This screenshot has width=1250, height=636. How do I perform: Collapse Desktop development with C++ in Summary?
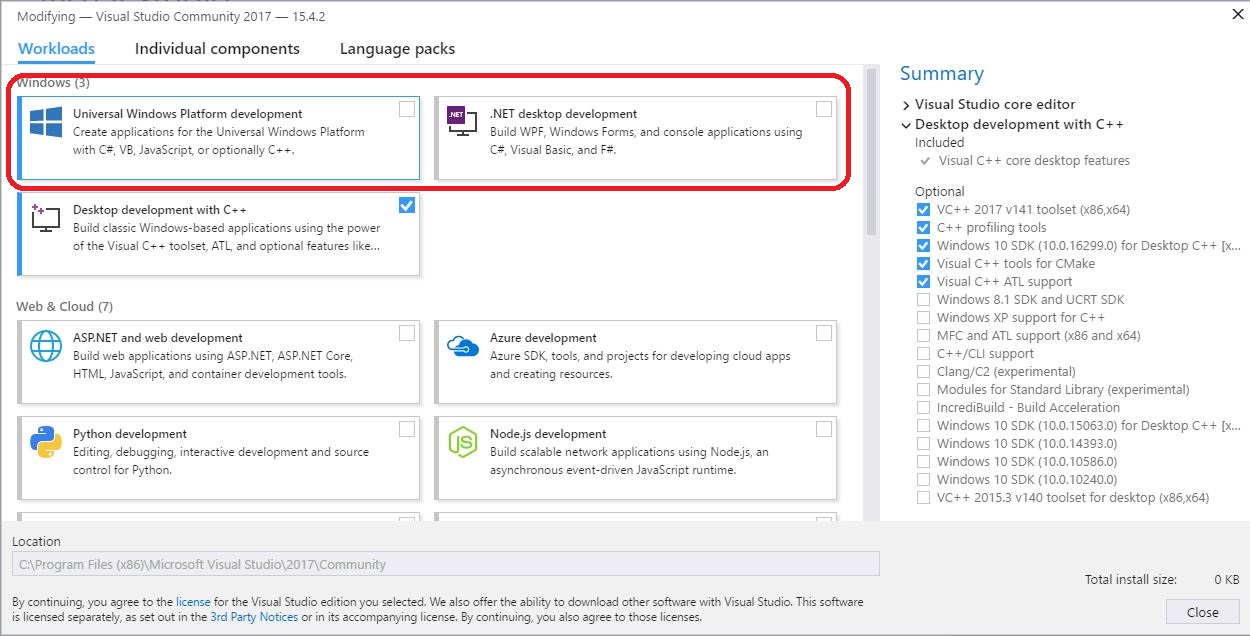906,125
